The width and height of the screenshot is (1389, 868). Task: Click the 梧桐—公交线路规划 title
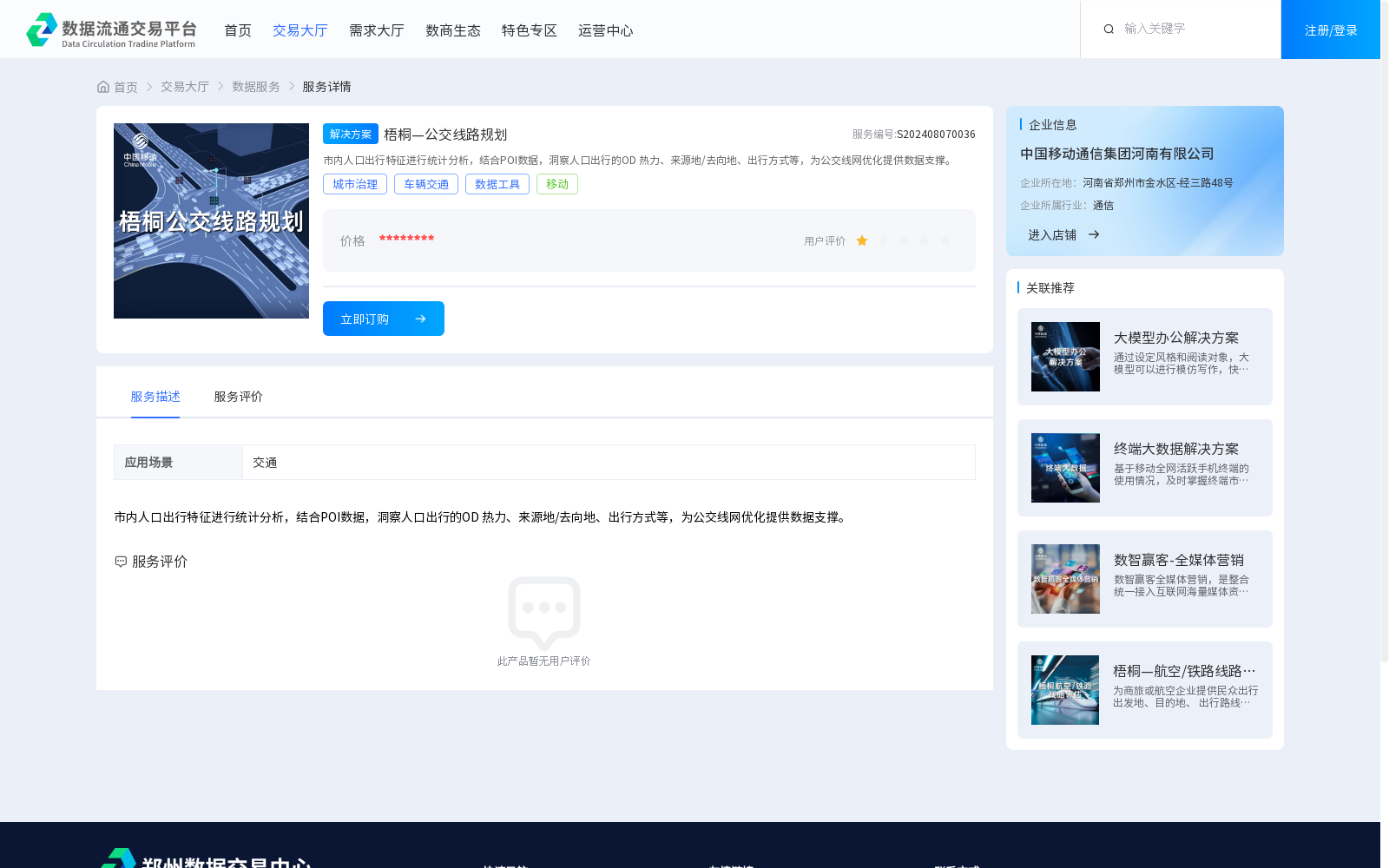[x=445, y=135]
